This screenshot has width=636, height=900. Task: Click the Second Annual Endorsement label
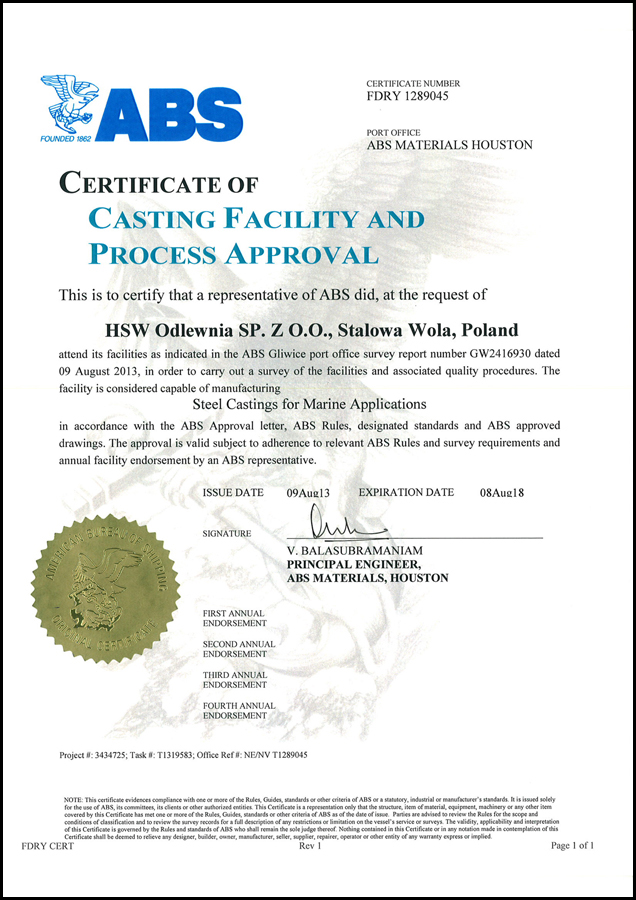(x=238, y=649)
